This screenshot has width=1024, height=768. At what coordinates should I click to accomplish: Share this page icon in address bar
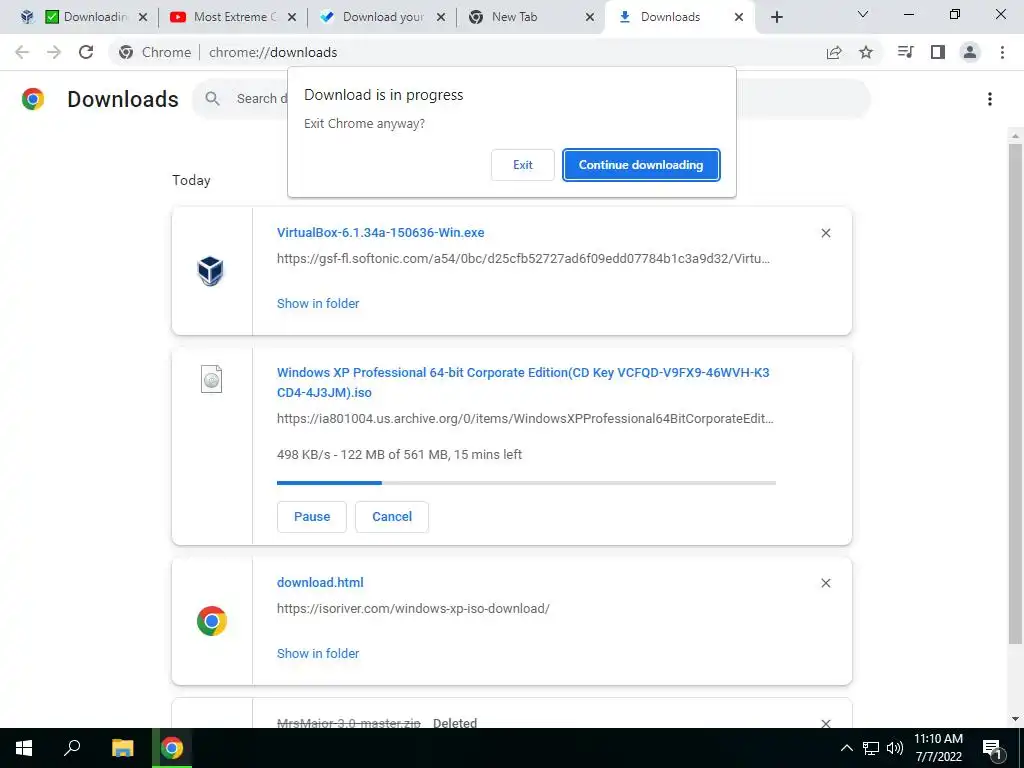tap(834, 52)
